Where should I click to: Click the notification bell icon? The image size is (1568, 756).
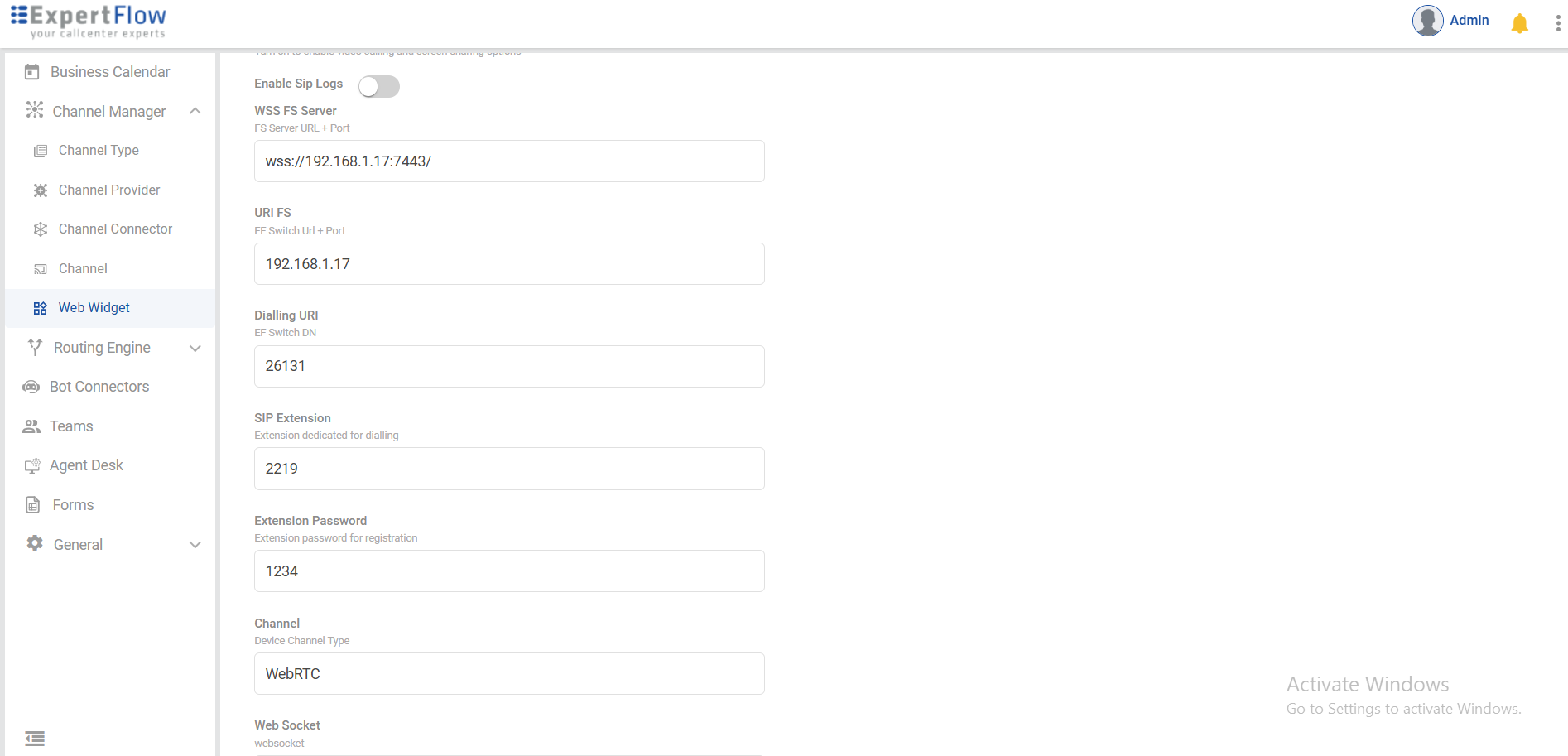pyautogui.click(x=1519, y=23)
